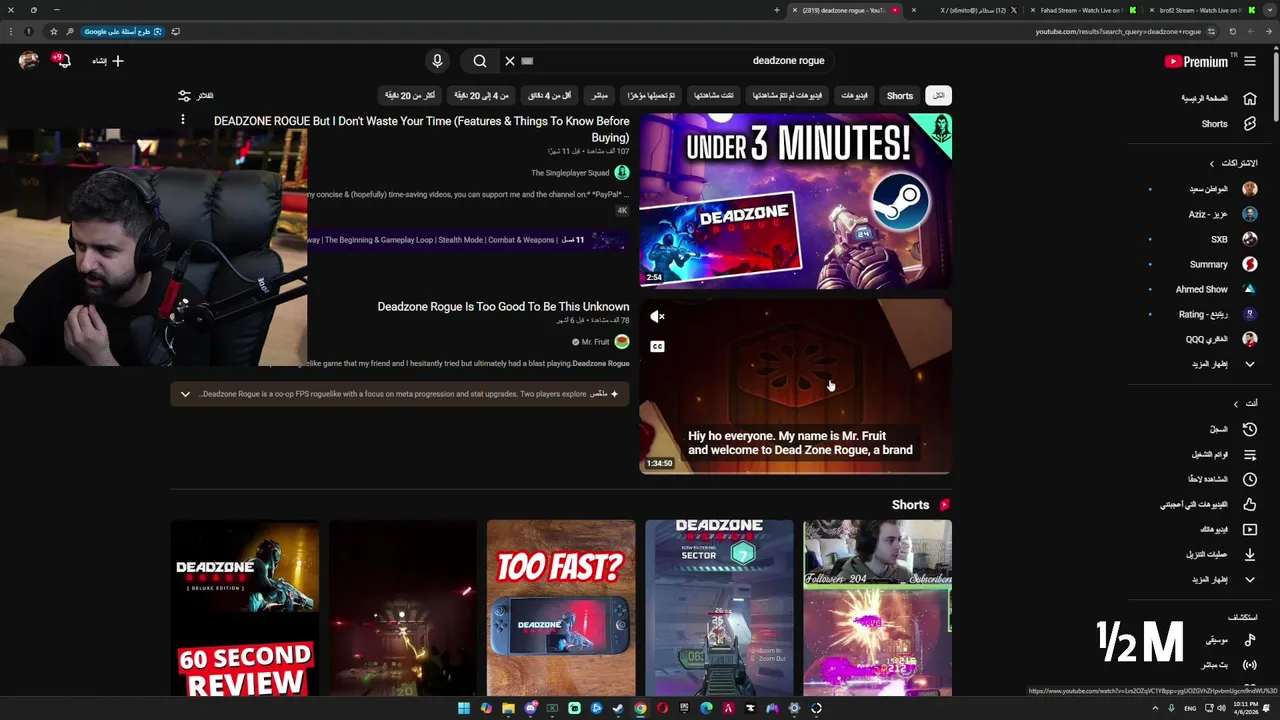
Task: Open the NOW ENTERING SECTOR short
Action: 719,607
